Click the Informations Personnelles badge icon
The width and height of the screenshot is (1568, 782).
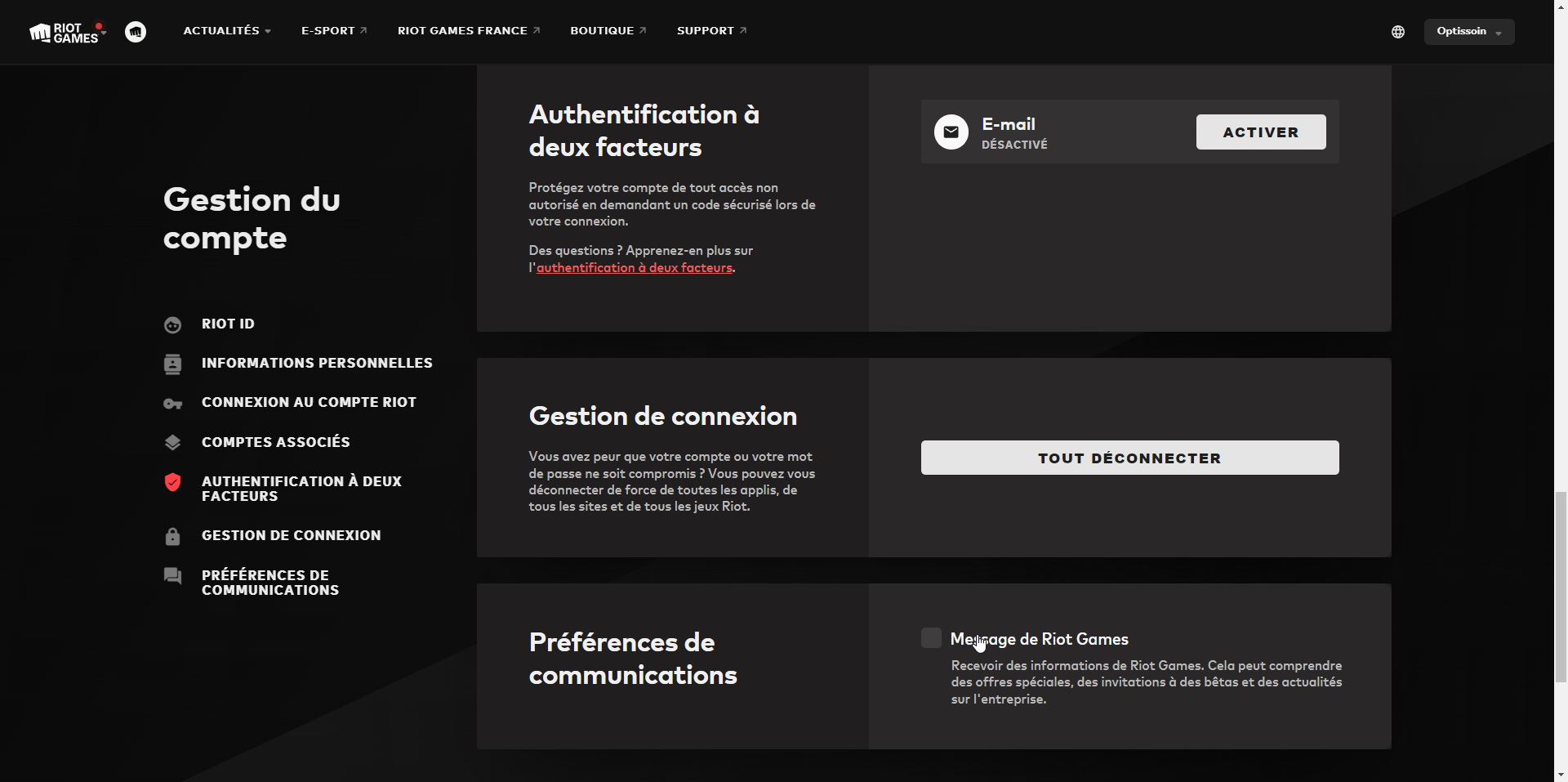tap(172, 364)
